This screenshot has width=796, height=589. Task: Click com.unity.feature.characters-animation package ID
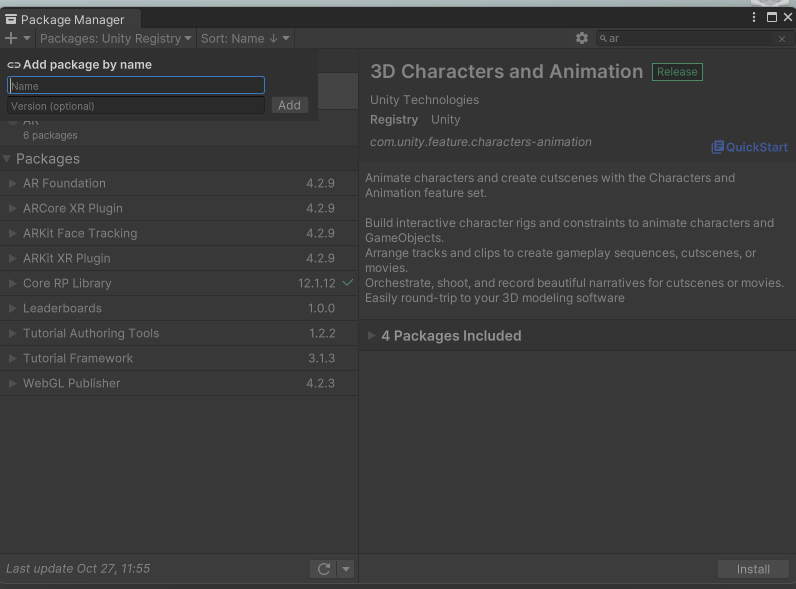pyautogui.click(x=481, y=142)
